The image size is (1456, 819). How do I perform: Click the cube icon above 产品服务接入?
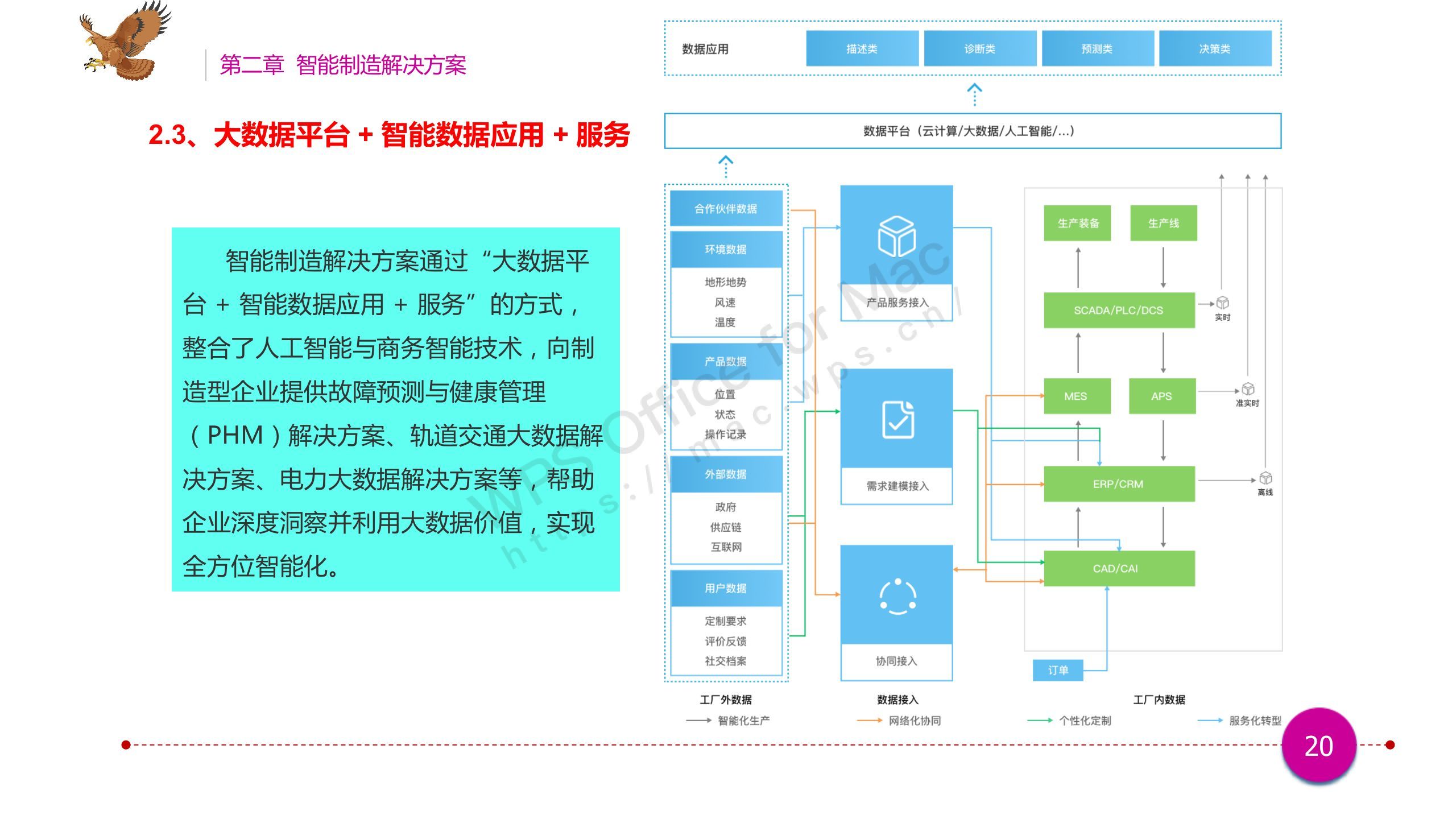pyautogui.click(x=896, y=236)
